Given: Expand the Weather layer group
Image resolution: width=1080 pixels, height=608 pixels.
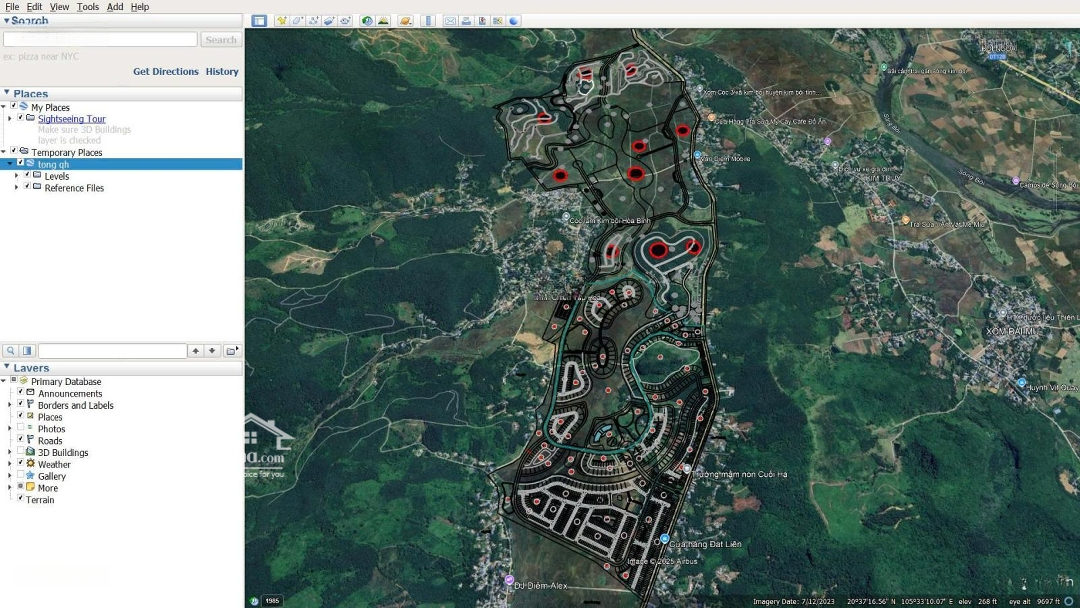Looking at the screenshot, I should point(10,464).
